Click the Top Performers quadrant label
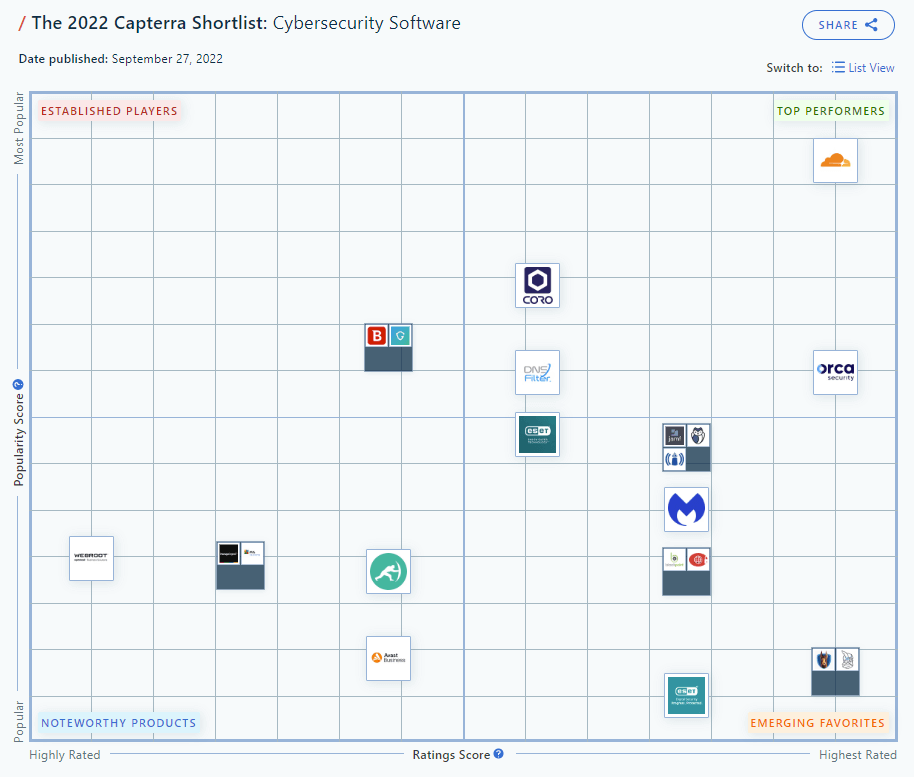 coord(831,111)
